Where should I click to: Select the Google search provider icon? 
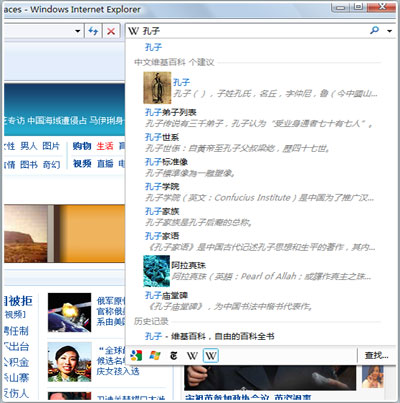(136, 356)
